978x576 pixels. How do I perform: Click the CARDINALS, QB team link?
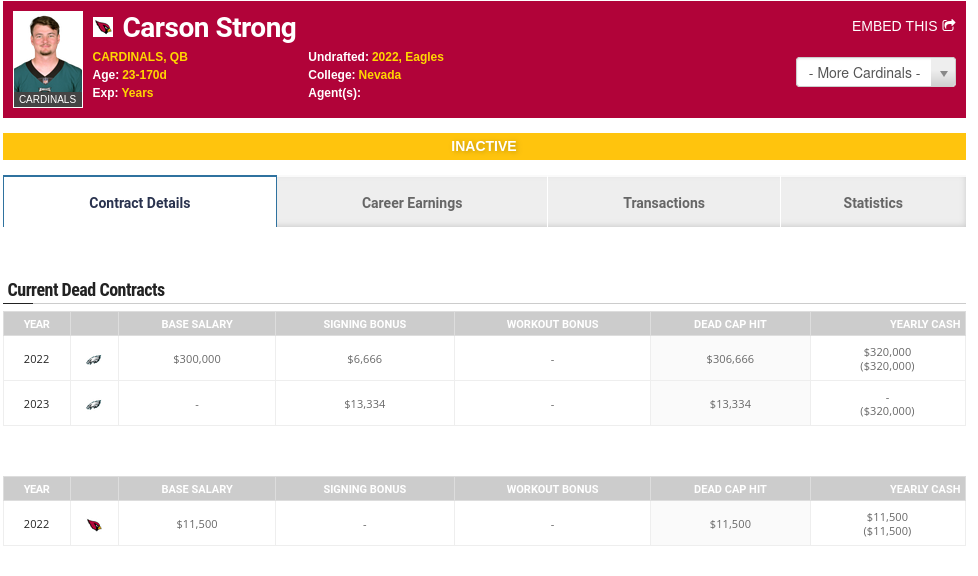click(140, 57)
